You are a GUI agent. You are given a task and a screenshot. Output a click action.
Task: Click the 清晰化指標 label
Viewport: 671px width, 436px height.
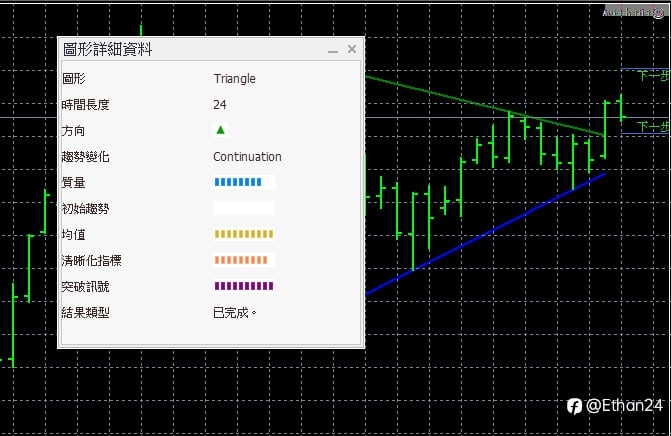tap(92, 261)
